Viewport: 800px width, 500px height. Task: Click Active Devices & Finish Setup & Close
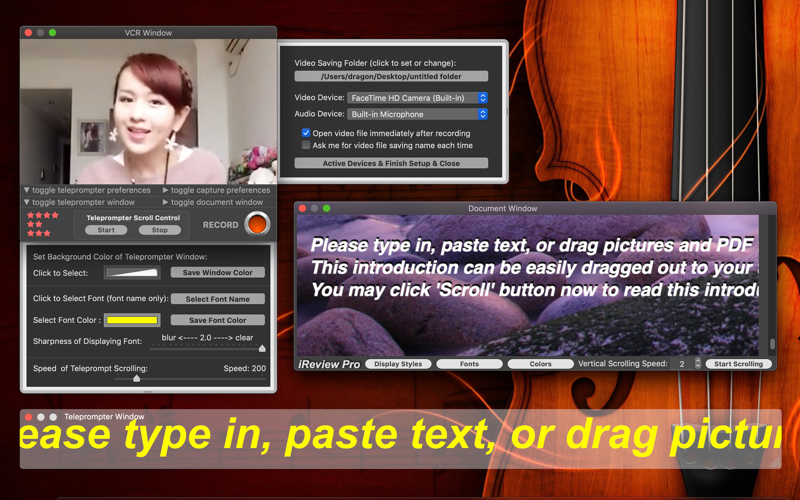point(391,163)
